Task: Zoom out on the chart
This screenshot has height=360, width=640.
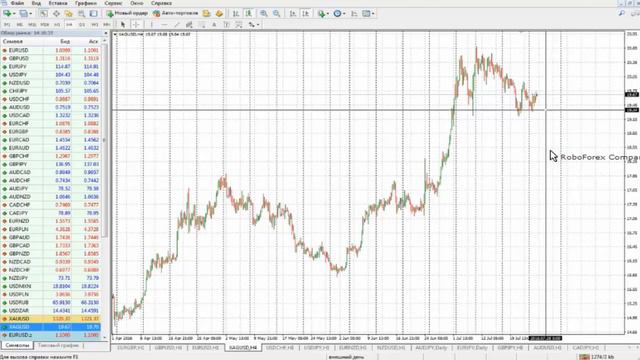Action: click(276, 13)
